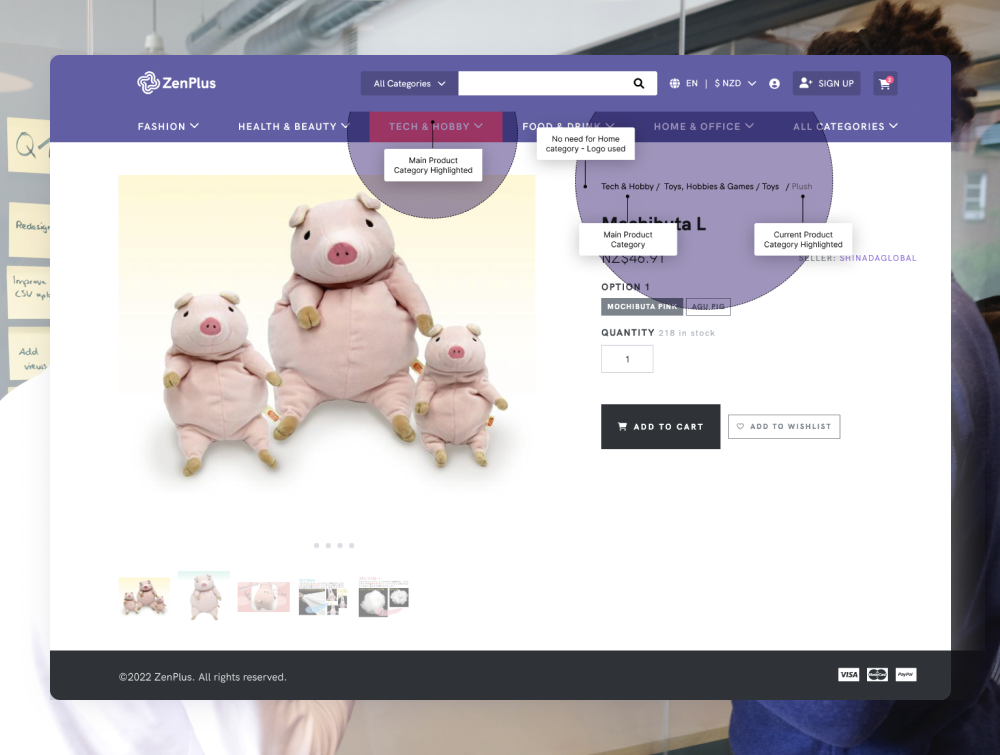
Task: Click the ZenPlus logo in the header
Action: 176,83
